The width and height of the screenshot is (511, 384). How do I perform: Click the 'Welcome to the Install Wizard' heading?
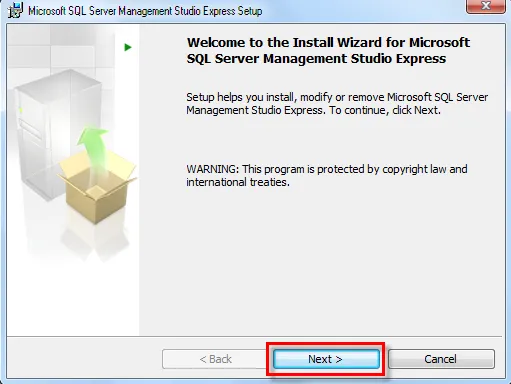coord(328,50)
